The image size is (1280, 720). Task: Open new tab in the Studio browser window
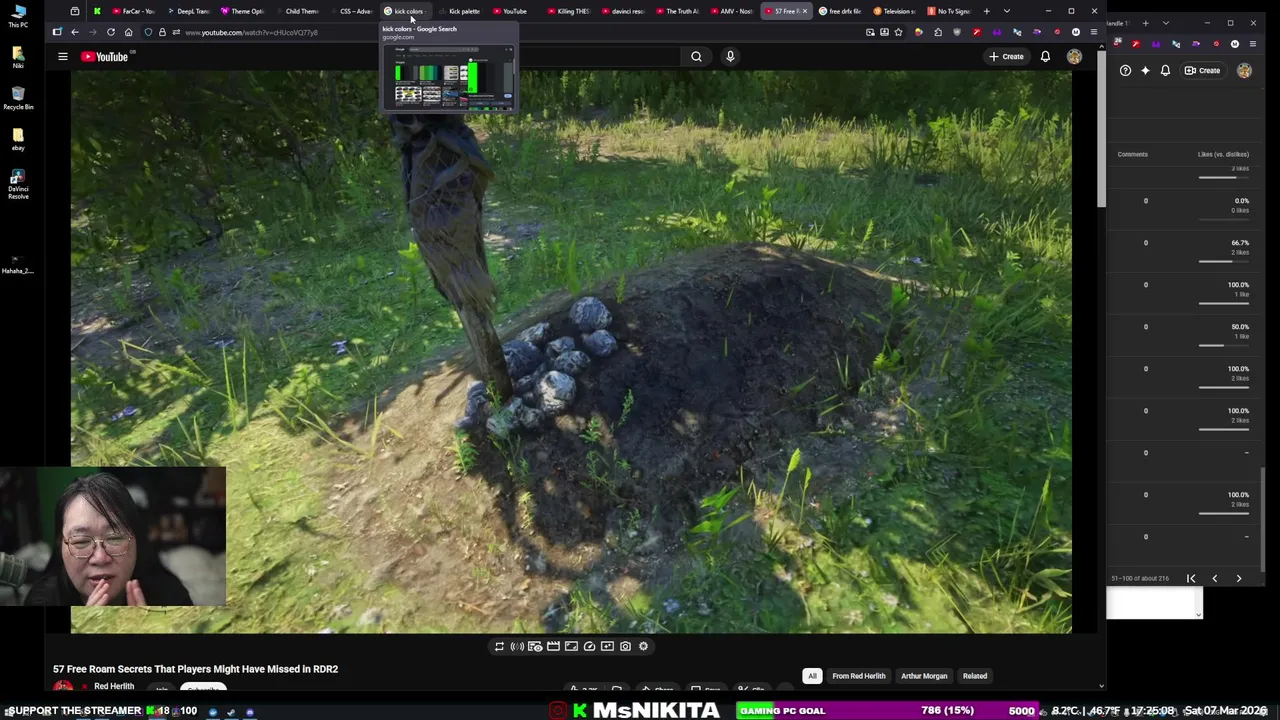(1146, 23)
